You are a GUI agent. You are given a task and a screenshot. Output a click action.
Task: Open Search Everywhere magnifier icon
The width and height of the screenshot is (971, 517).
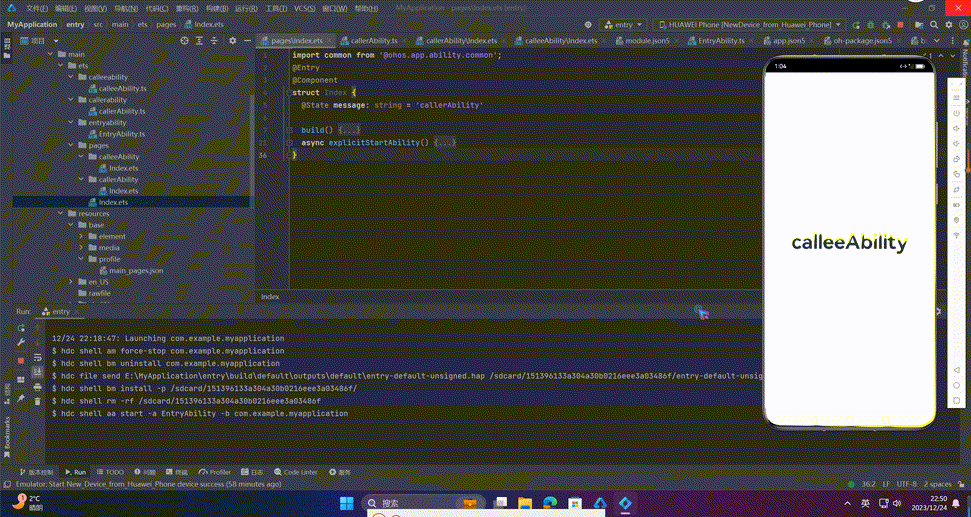click(x=933, y=24)
